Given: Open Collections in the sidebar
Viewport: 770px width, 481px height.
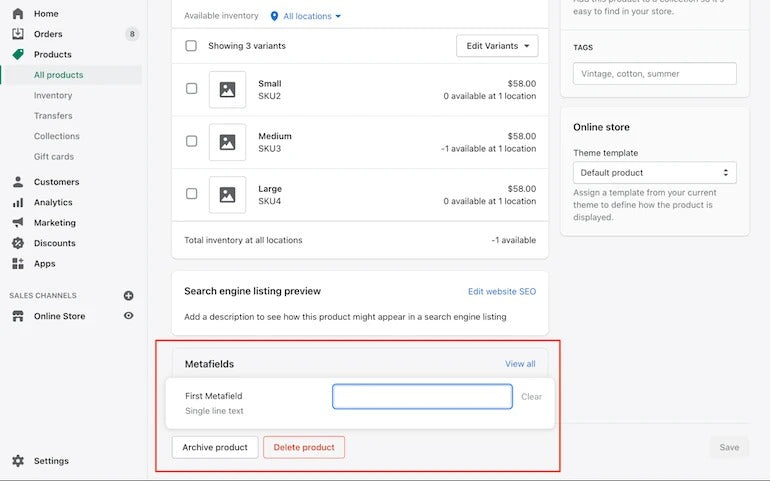Looking at the screenshot, I should (x=57, y=136).
